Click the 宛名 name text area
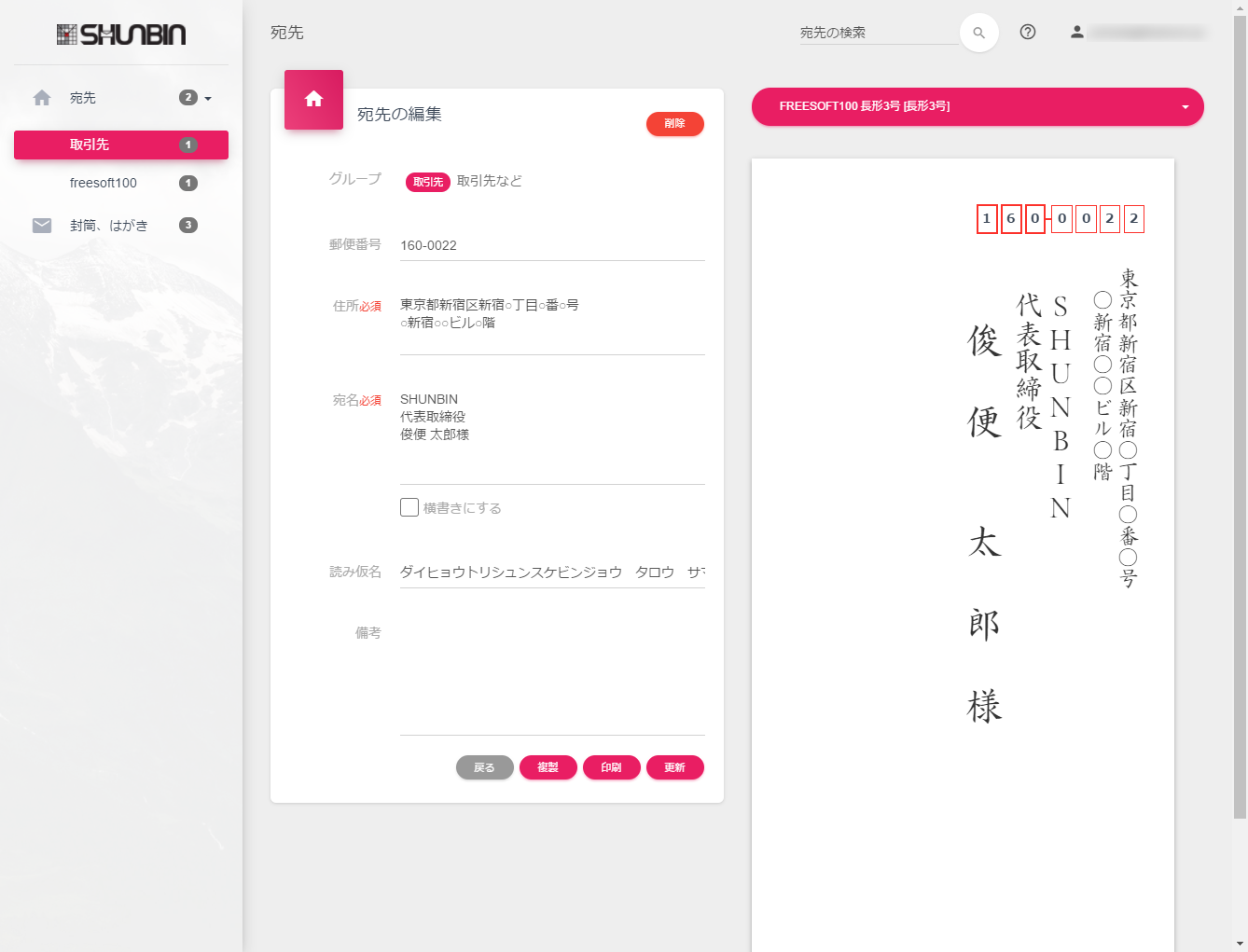This screenshot has width=1248, height=952. (x=552, y=435)
